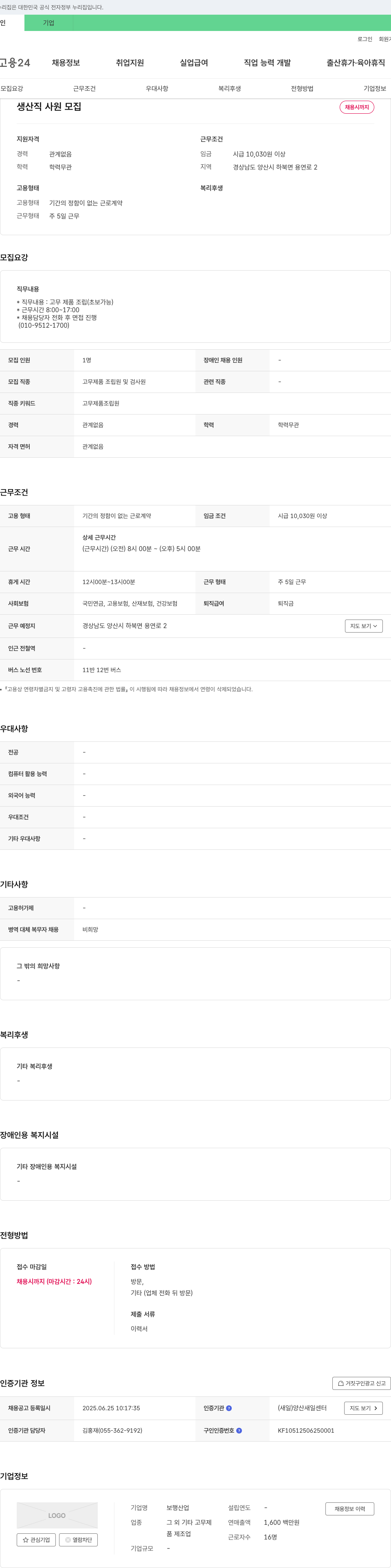Block viewing with the 열람차단 button

tap(79, 1539)
